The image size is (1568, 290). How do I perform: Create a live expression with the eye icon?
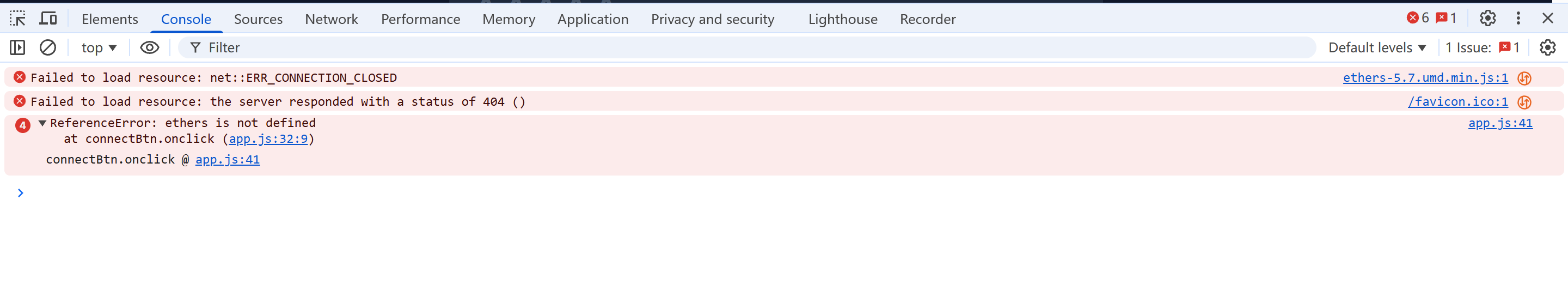149,47
